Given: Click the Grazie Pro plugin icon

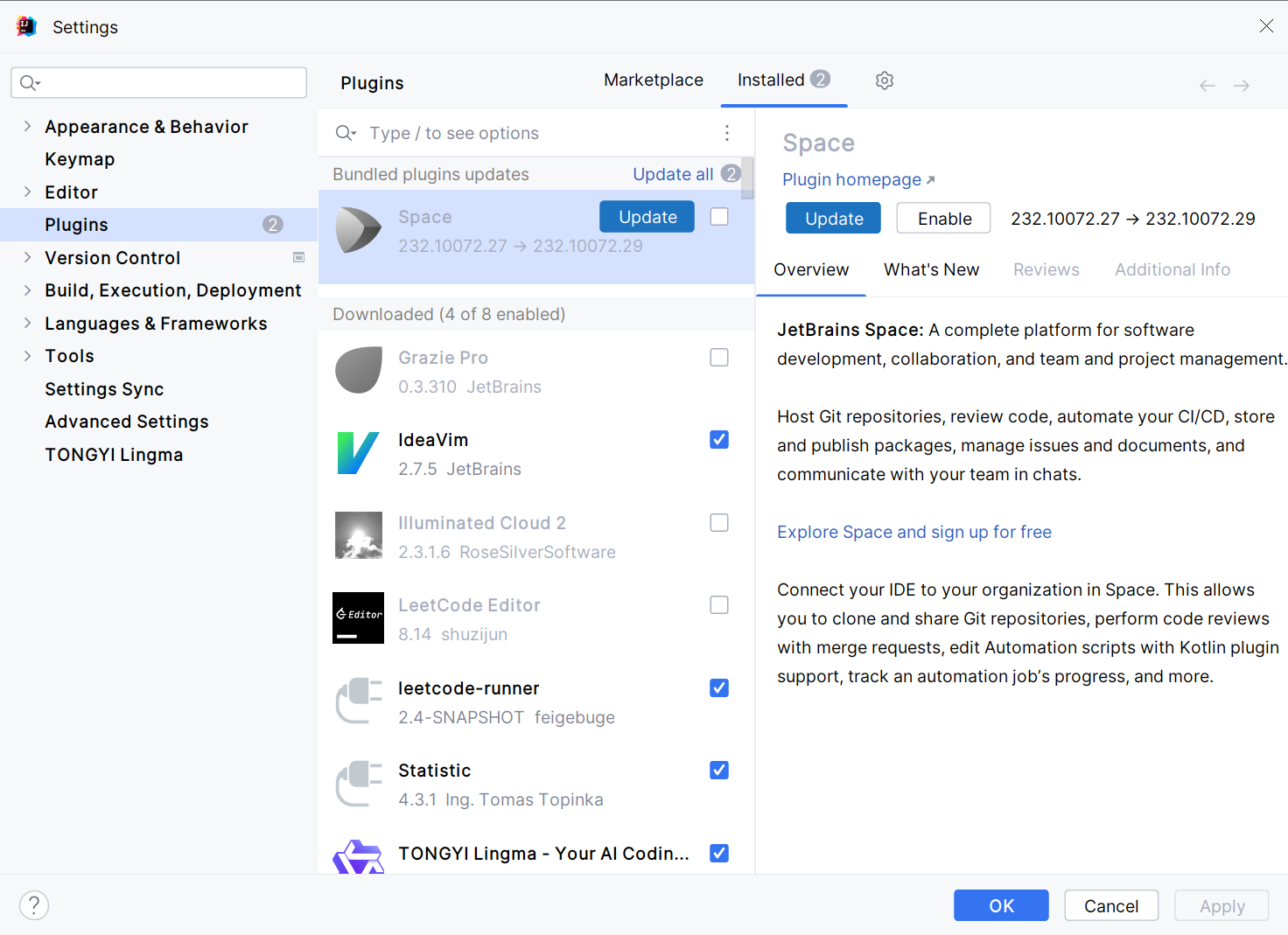Looking at the screenshot, I should coord(359,370).
